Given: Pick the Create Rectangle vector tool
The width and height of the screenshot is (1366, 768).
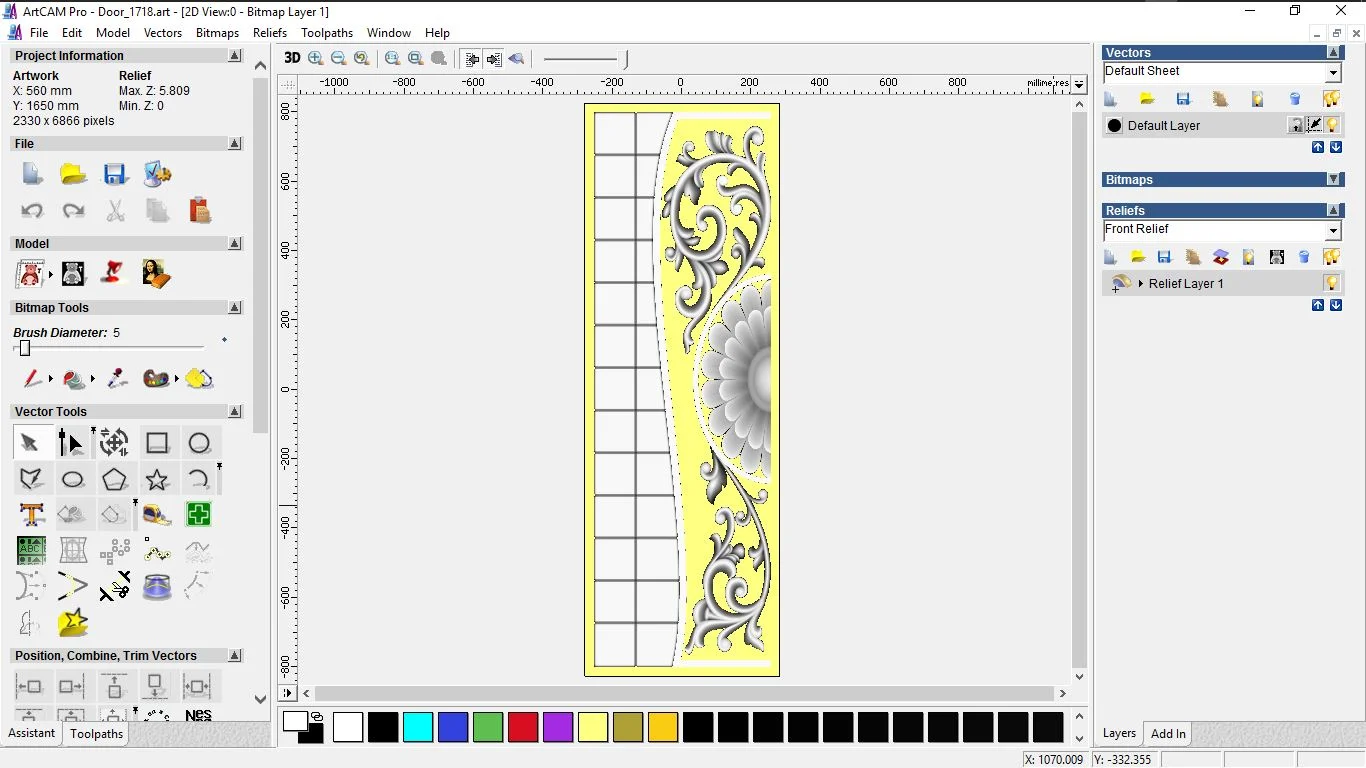Looking at the screenshot, I should (x=157, y=443).
